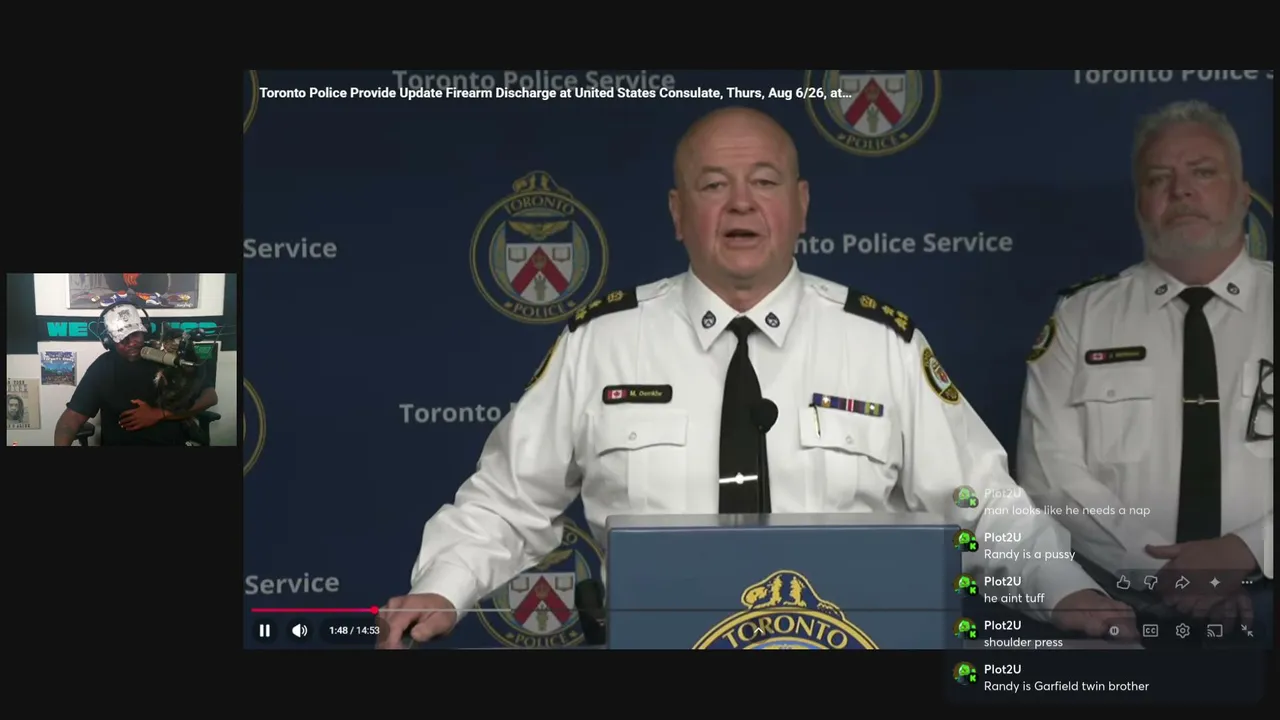Click Plot2U avatar beside 'he aint tuff'
The height and width of the screenshot is (720, 1280).
point(965,587)
